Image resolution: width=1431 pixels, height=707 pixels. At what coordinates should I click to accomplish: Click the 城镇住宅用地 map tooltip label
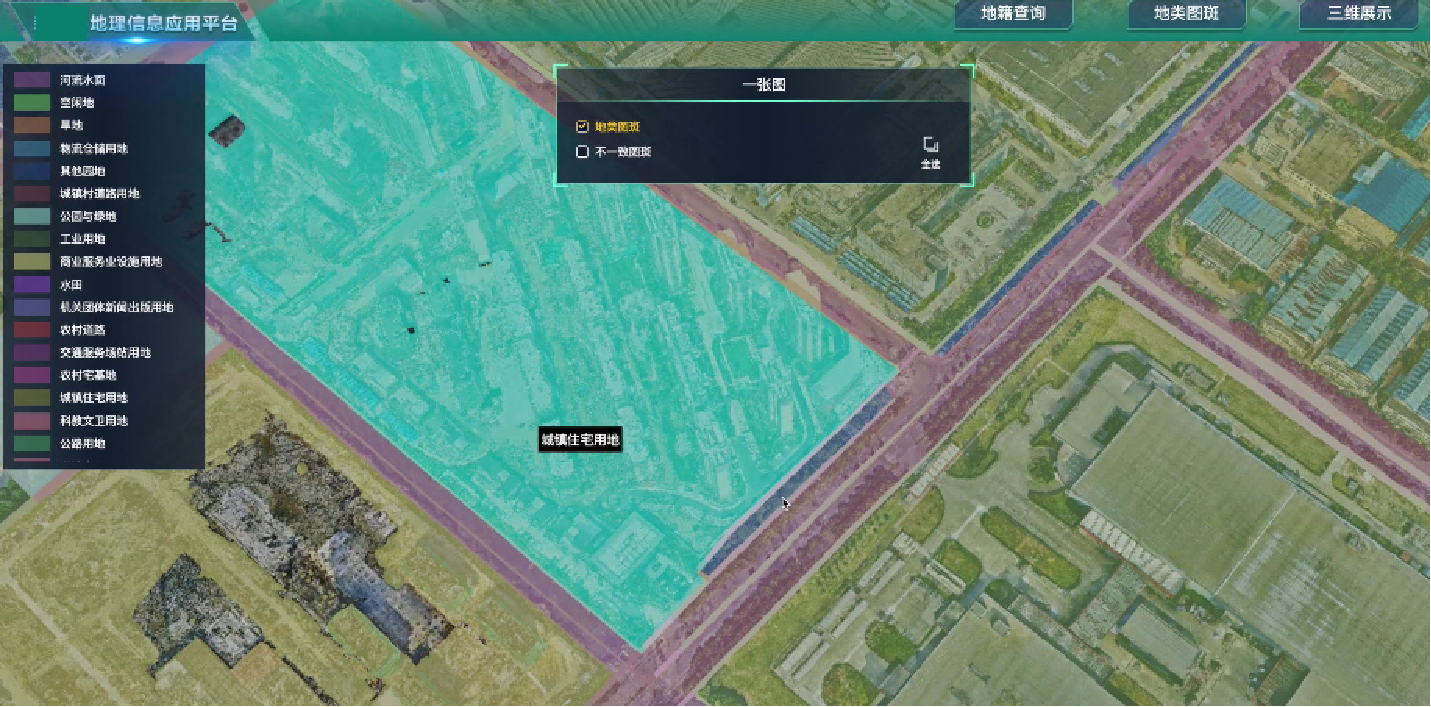tap(580, 440)
